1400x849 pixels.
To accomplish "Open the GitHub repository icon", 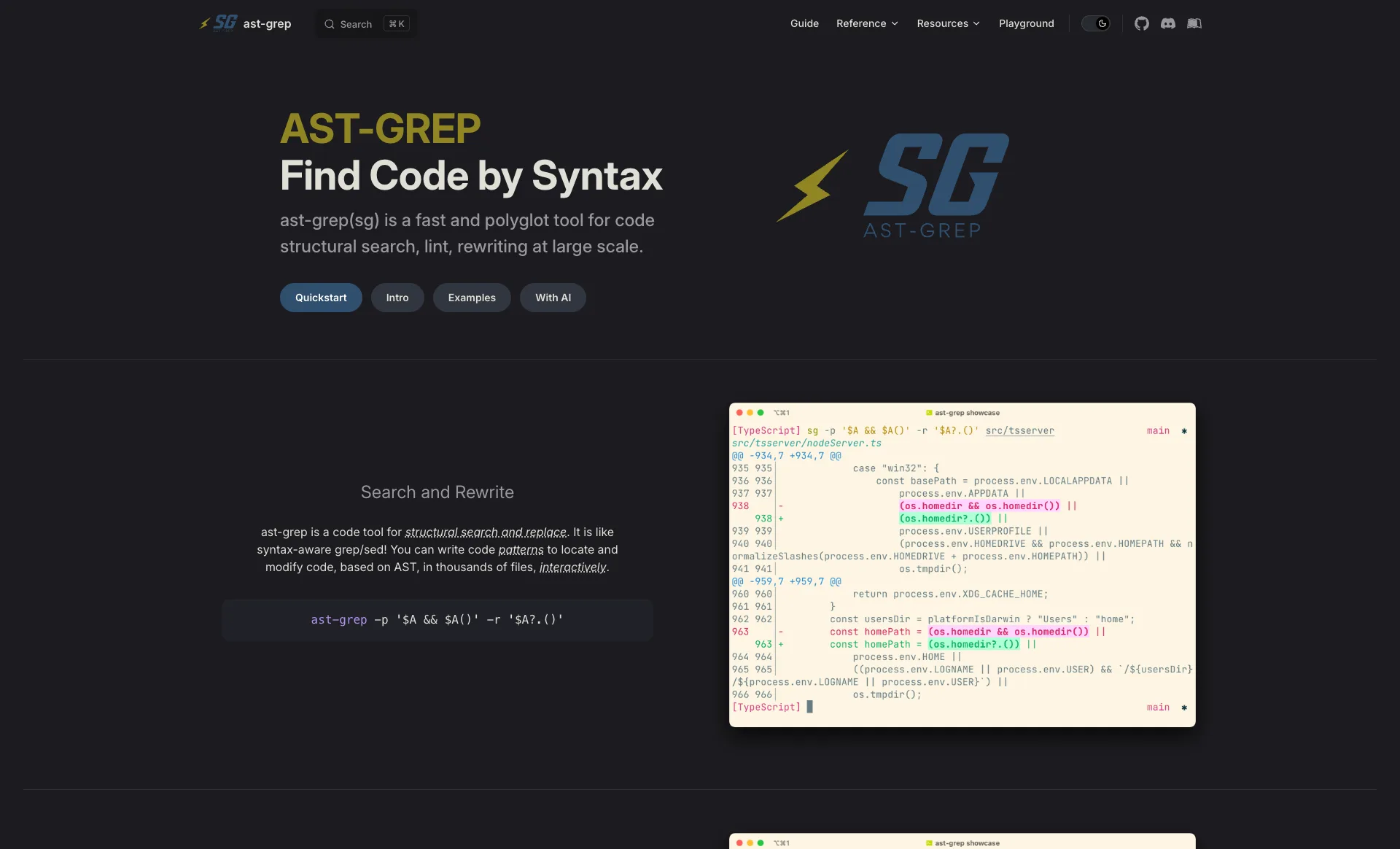I will coord(1142,23).
